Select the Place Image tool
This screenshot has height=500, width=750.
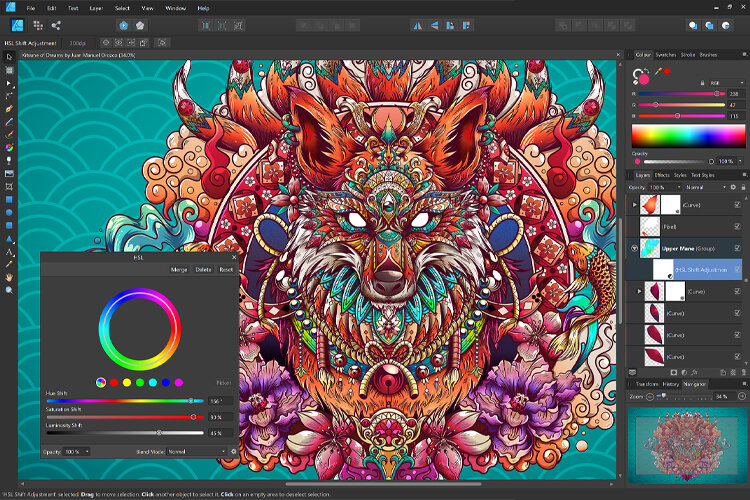[9, 174]
